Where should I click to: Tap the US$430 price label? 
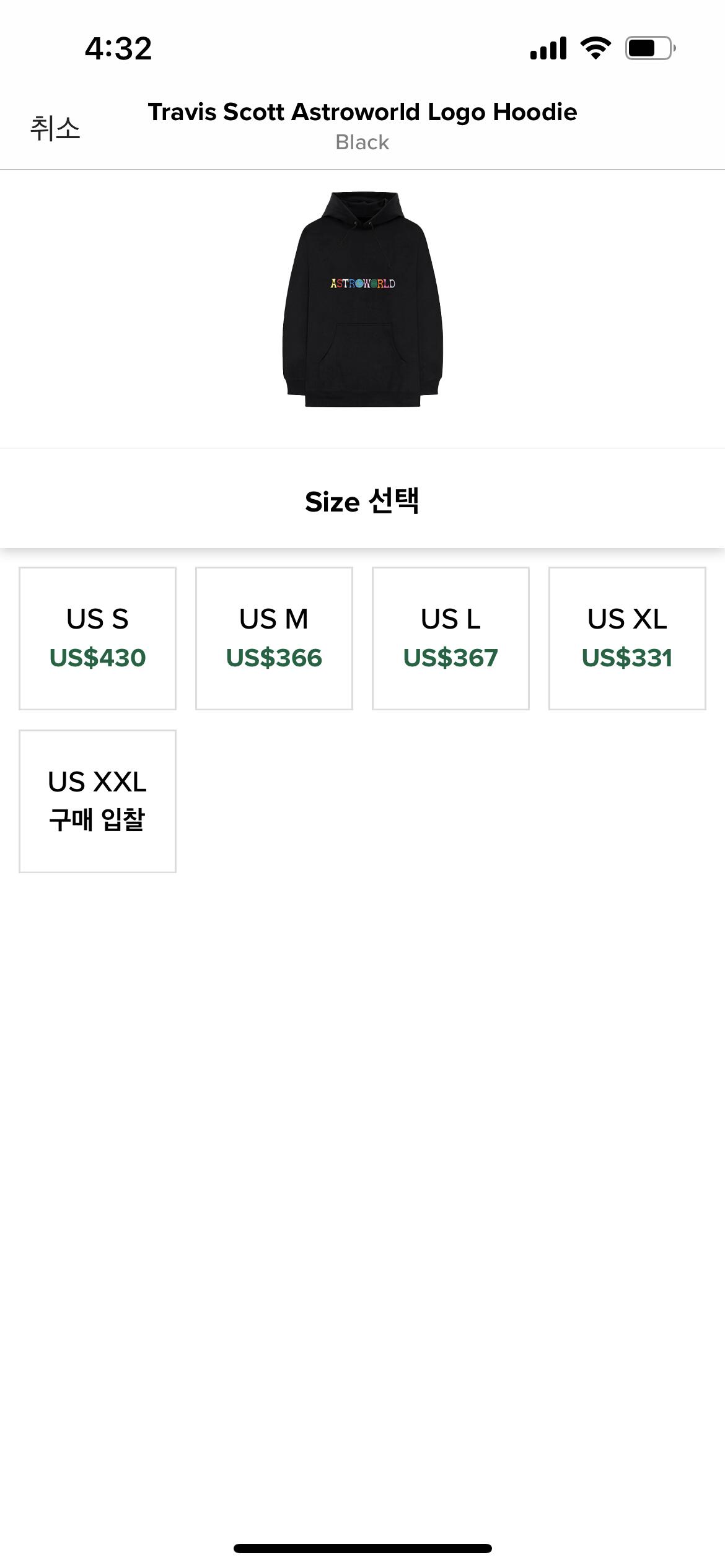pos(97,658)
